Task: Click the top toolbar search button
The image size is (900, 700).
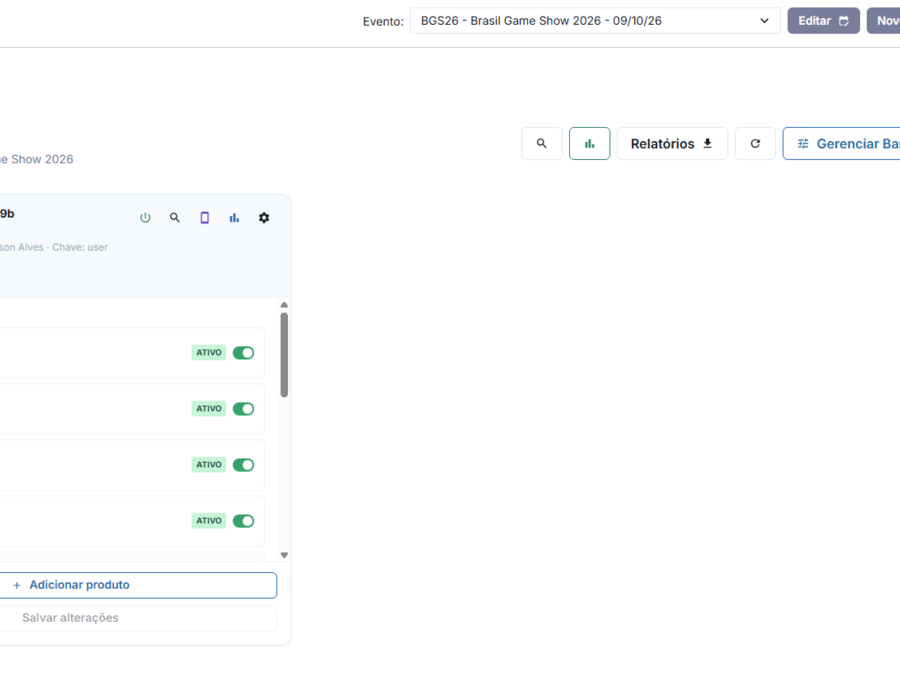Action: click(542, 143)
